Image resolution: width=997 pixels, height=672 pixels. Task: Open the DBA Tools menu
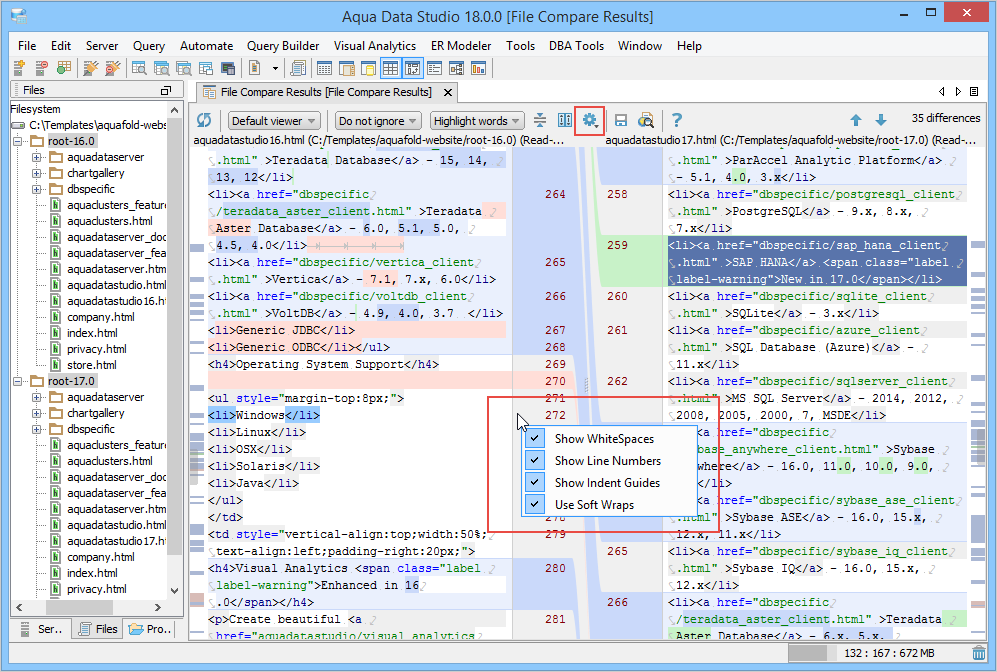tap(576, 46)
